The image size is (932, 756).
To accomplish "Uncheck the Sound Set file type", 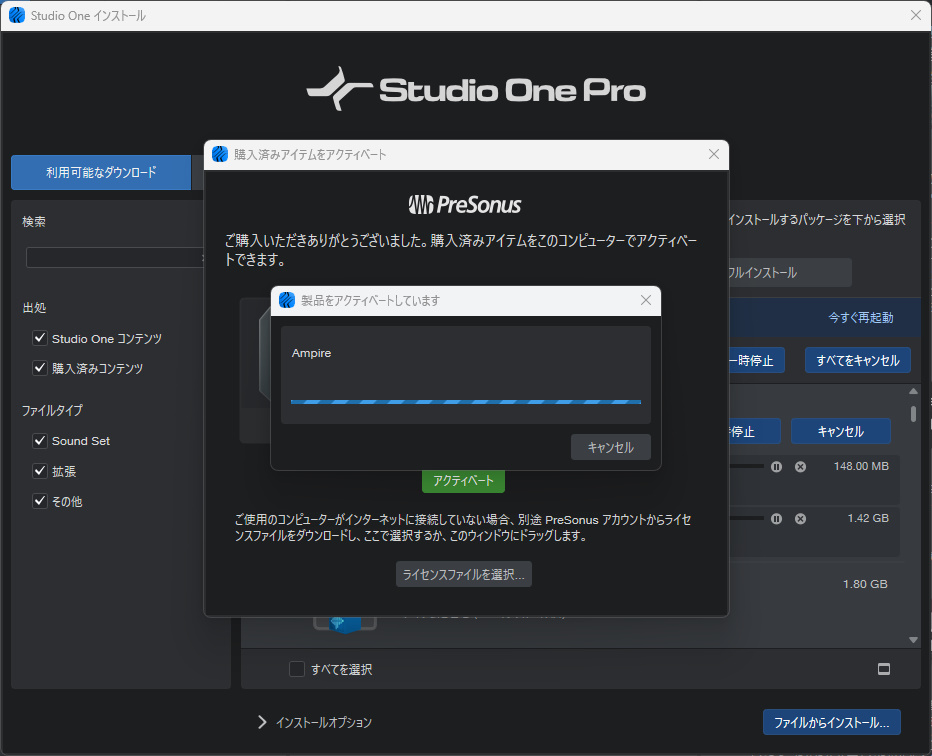I will pos(40,441).
